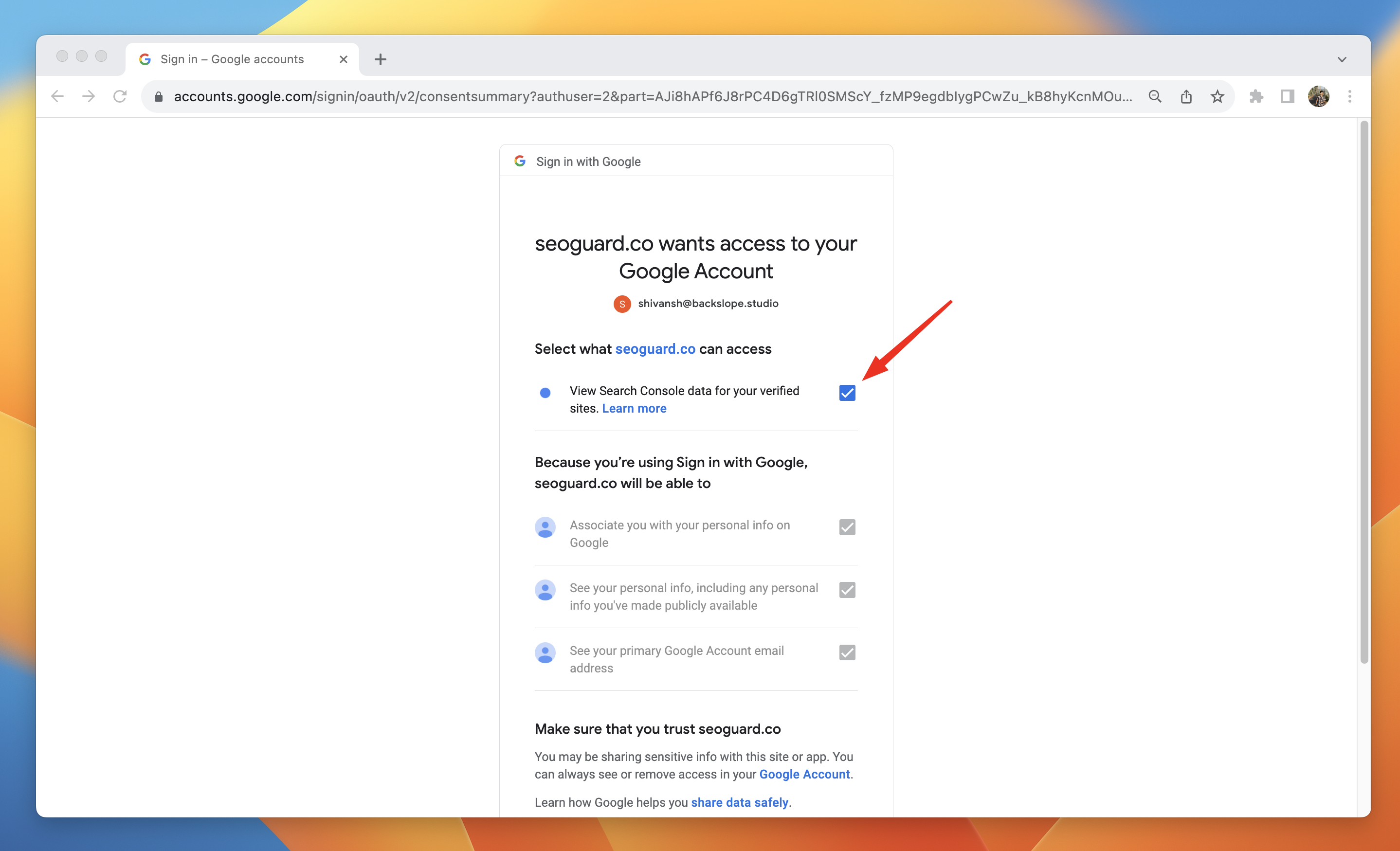Click the Chrome profile avatar
This screenshot has height=851, width=1400.
coord(1318,96)
